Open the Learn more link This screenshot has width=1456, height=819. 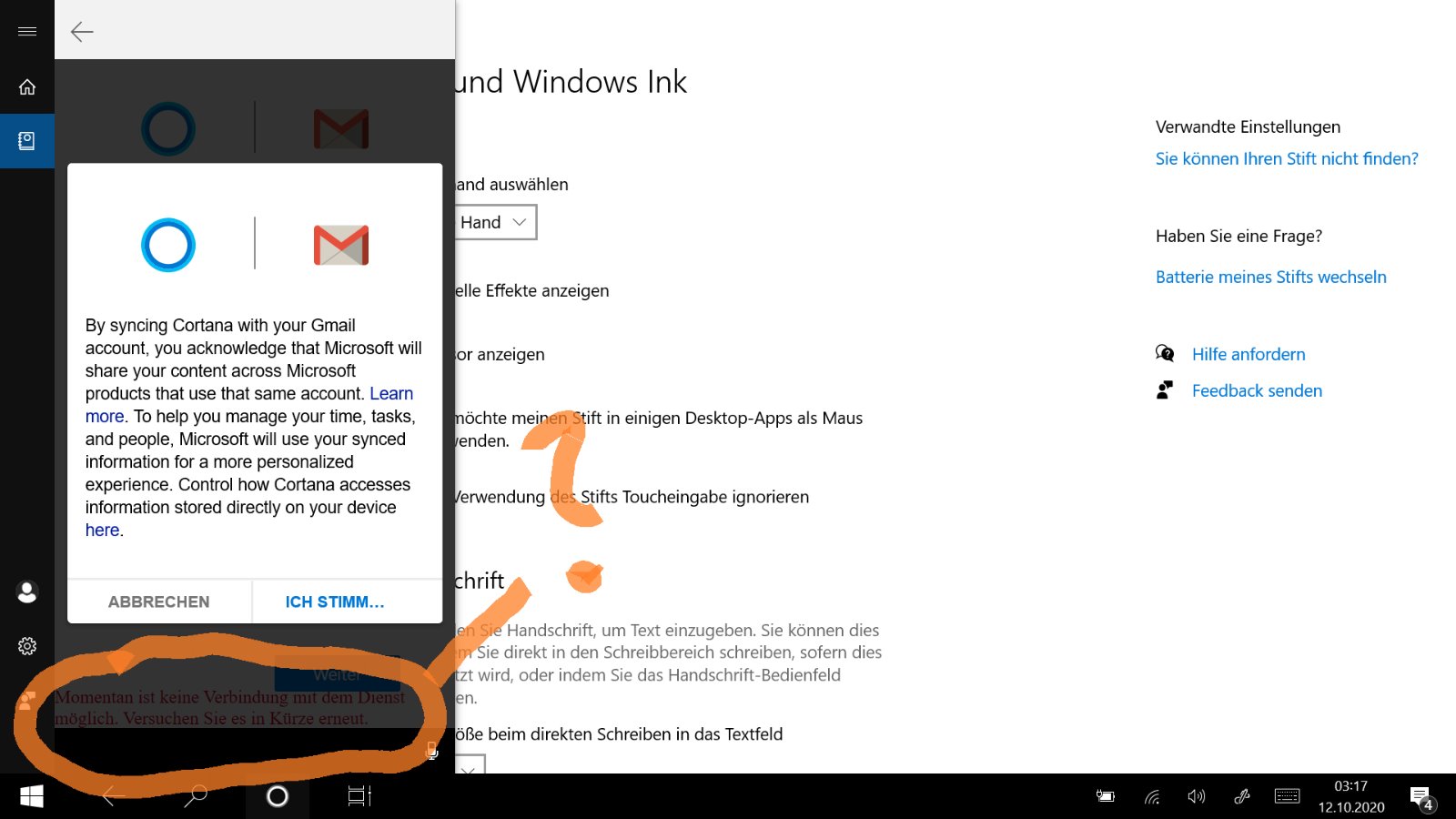(x=391, y=393)
